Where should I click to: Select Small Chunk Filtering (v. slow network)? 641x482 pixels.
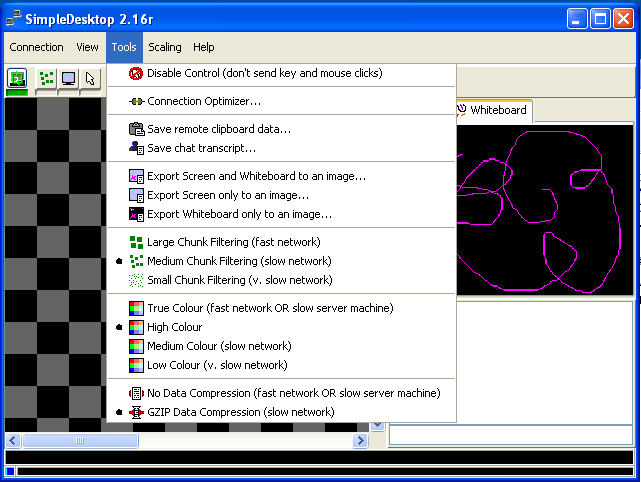tap(281, 280)
